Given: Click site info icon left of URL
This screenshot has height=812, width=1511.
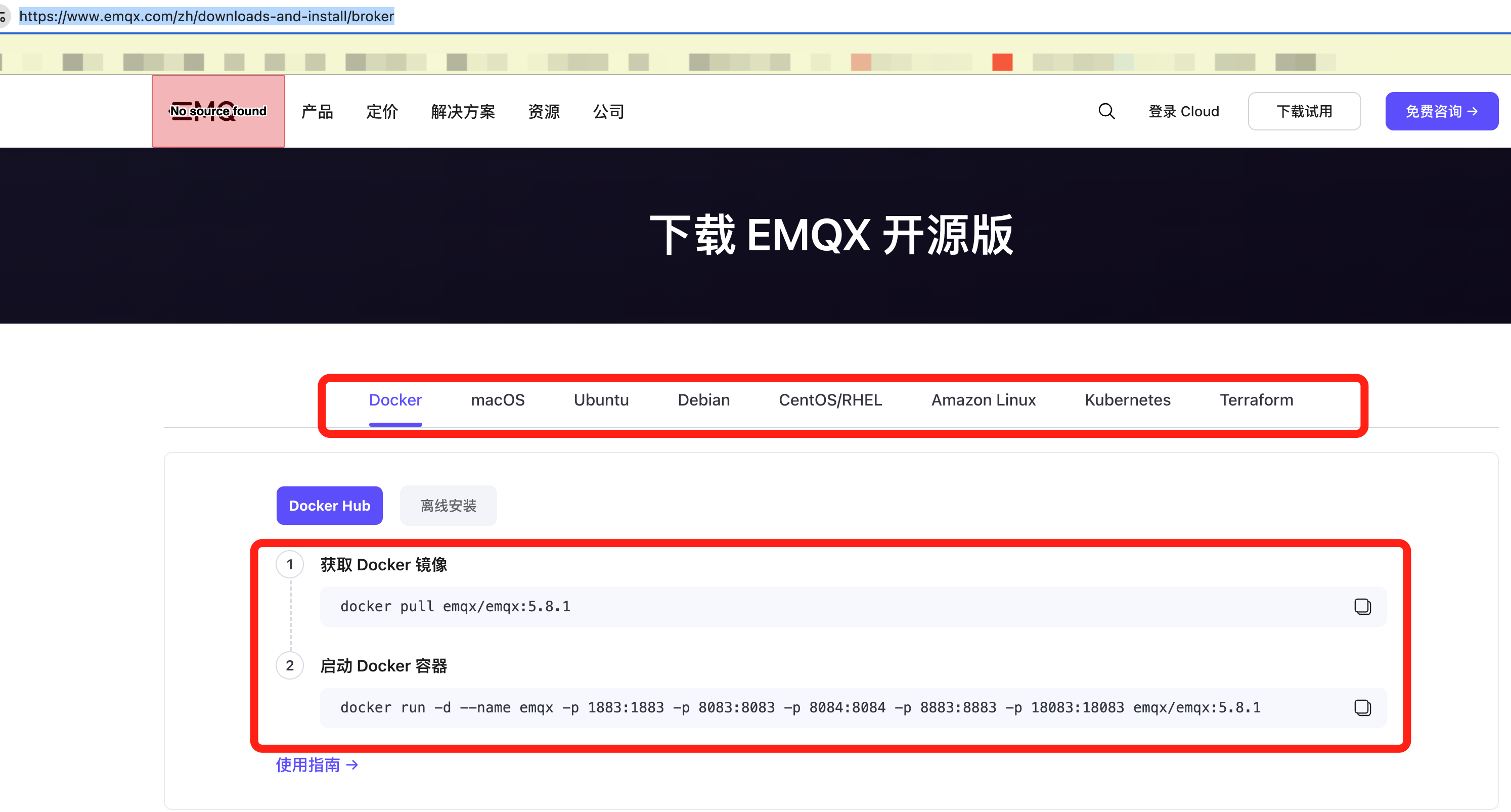Looking at the screenshot, I should pyautogui.click(x=4, y=16).
